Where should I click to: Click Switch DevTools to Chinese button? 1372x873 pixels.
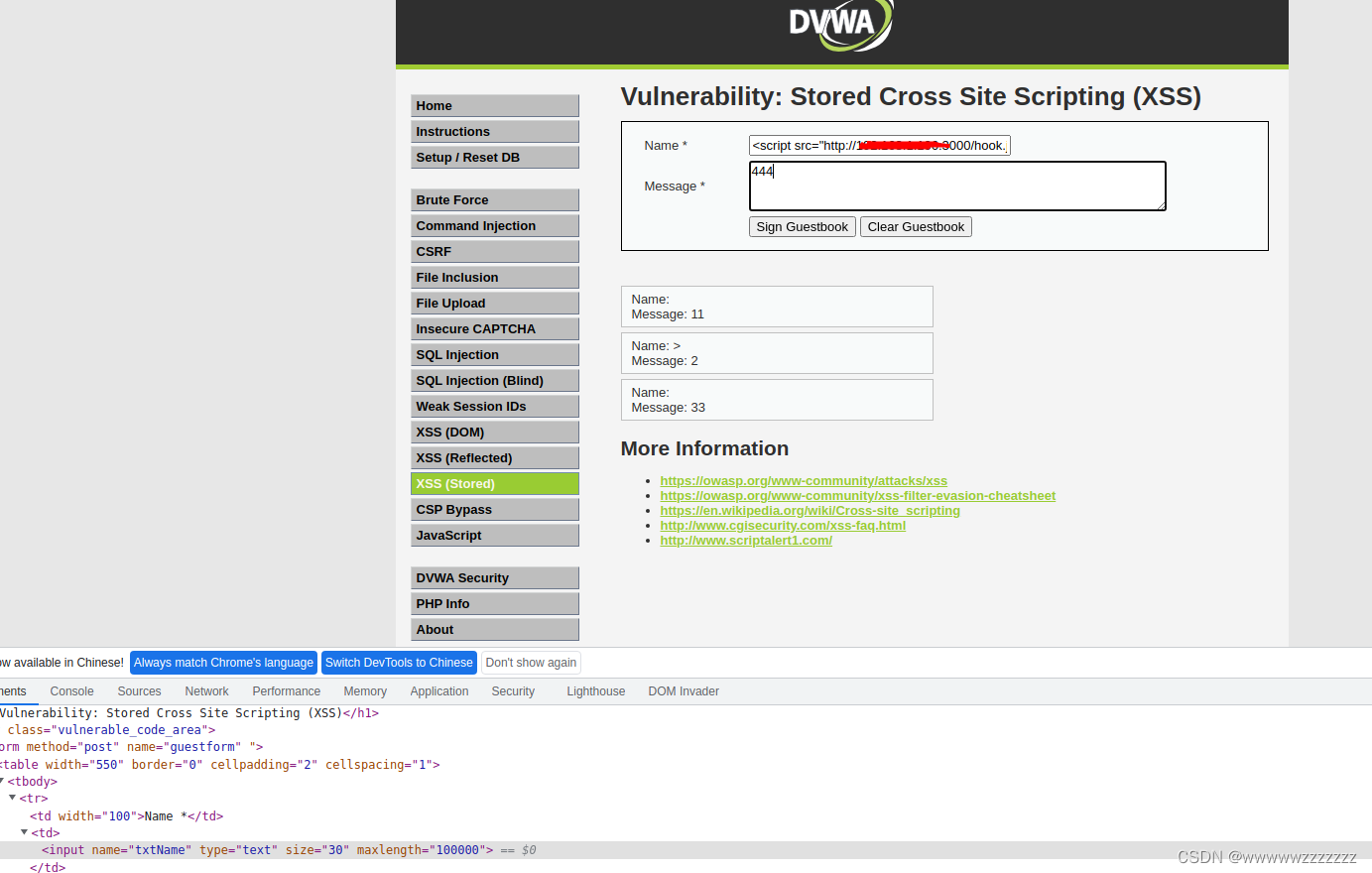tap(399, 663)
